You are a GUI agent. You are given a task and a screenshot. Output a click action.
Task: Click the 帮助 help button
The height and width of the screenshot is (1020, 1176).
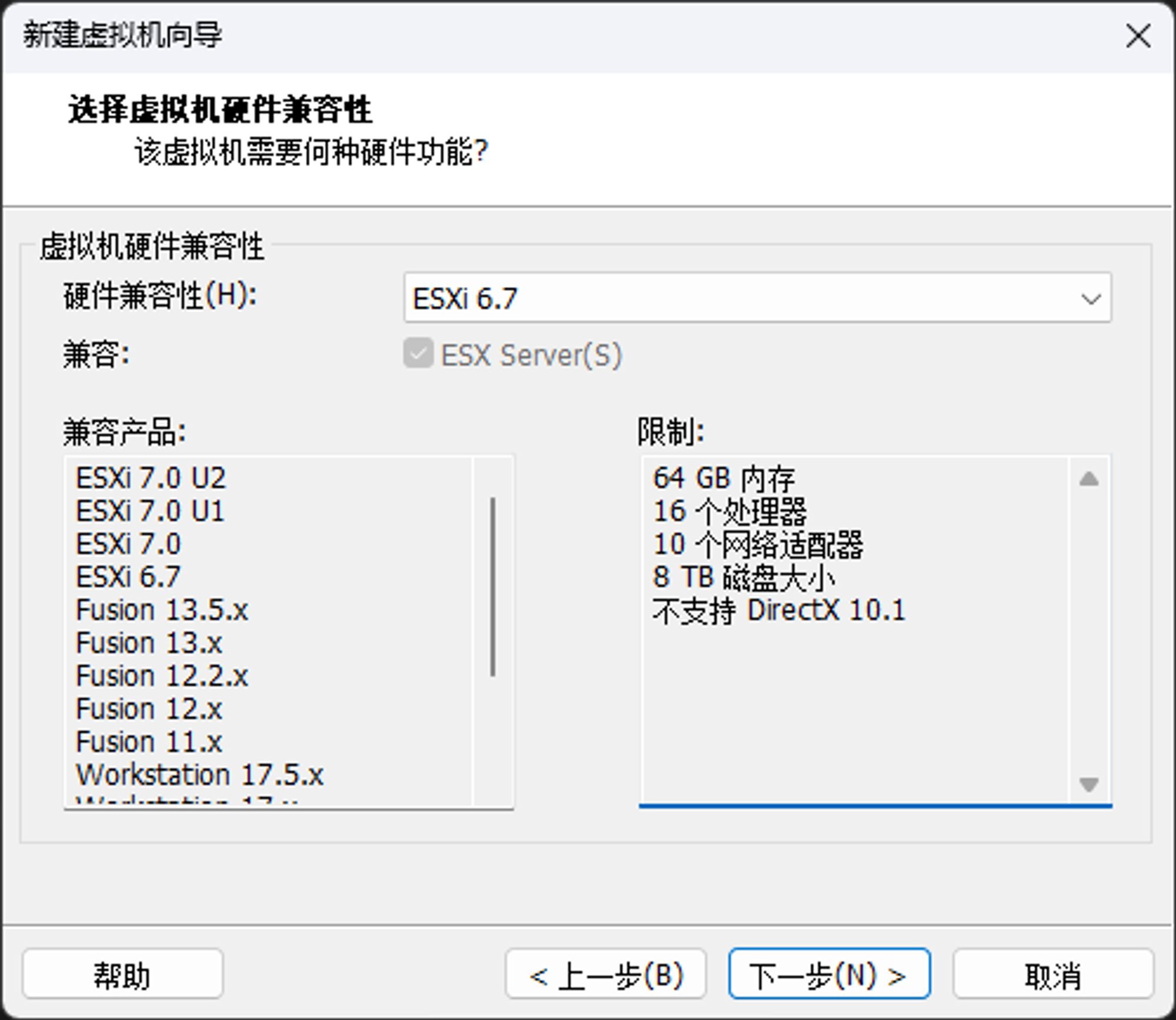122,975
